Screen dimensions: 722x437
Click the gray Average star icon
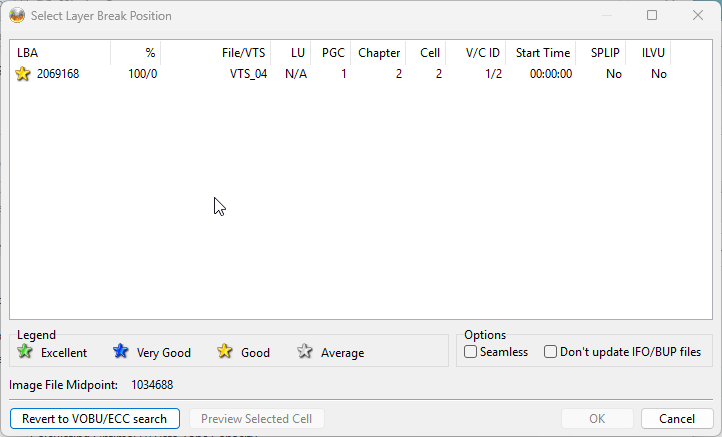pos(304,351)
